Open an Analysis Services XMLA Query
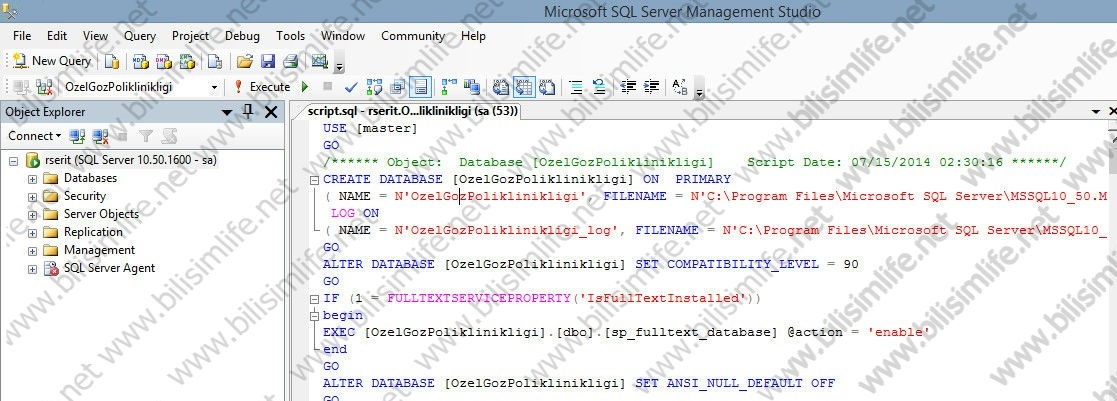 (187, 61)
